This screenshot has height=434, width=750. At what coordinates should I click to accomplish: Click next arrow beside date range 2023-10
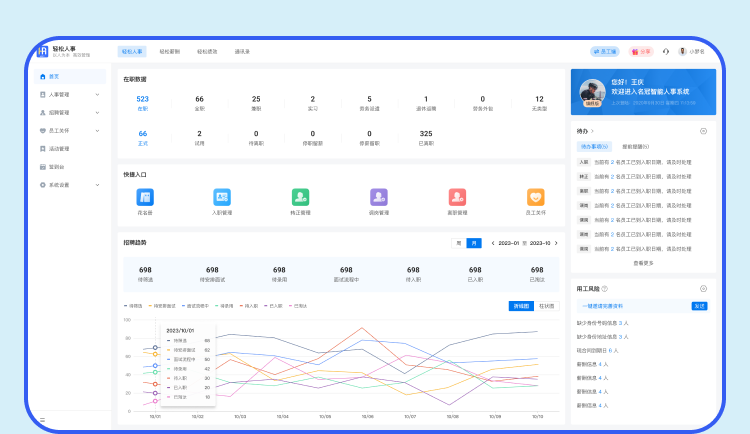pos(558,243)
